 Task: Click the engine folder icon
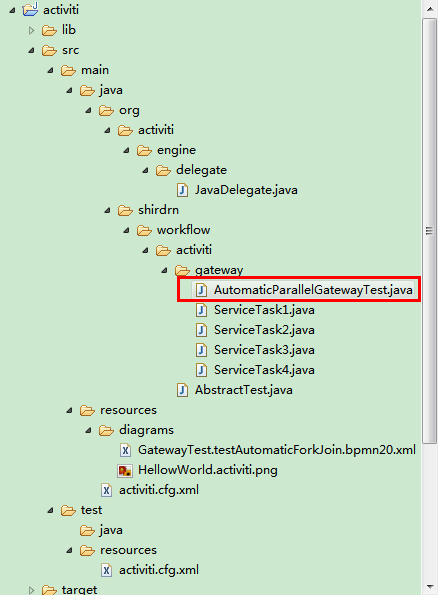pos(144,150)
